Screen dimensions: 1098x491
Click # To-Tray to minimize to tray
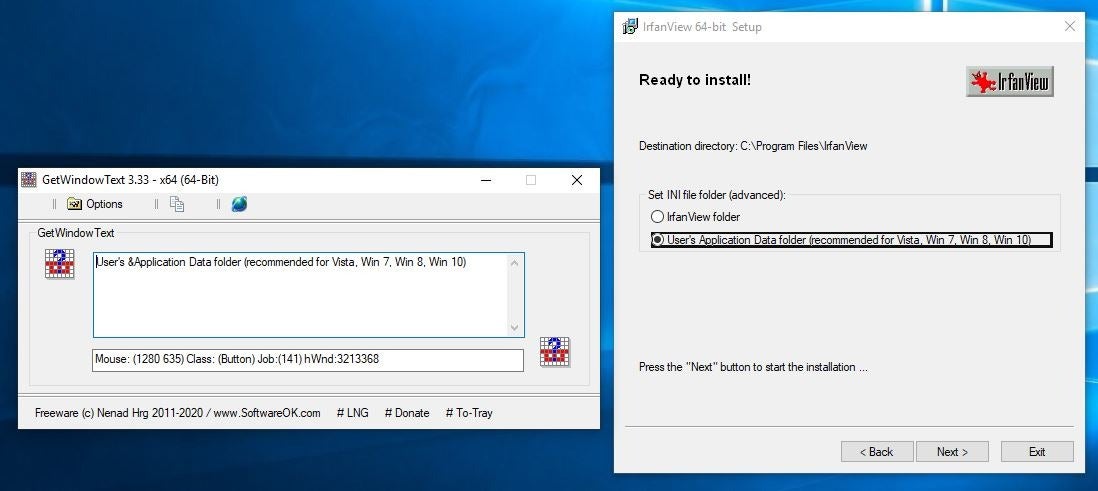click(469, 413)
